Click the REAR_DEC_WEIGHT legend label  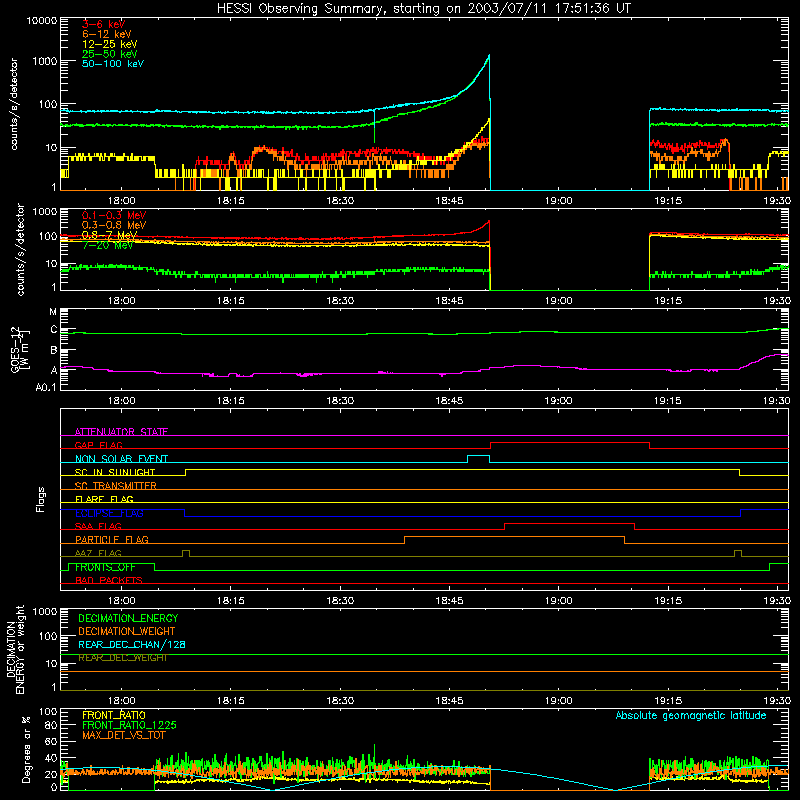pyautogui.click(x=123, y=658)
